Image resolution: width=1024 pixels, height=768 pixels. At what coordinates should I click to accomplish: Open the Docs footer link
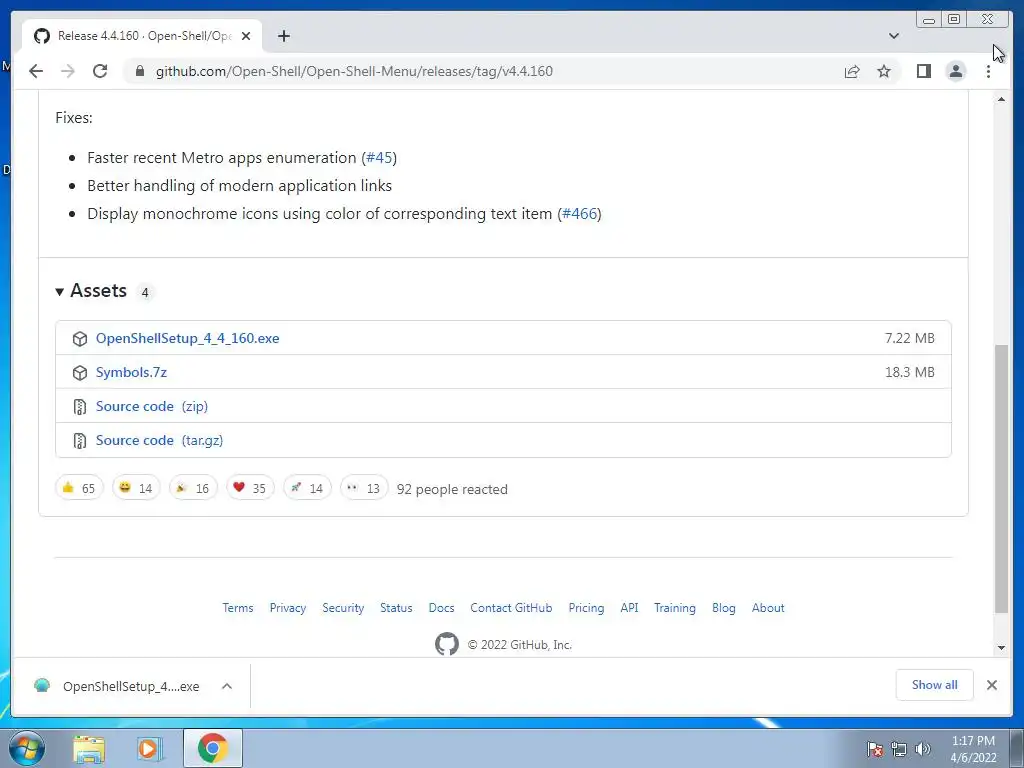pos(441,608)
